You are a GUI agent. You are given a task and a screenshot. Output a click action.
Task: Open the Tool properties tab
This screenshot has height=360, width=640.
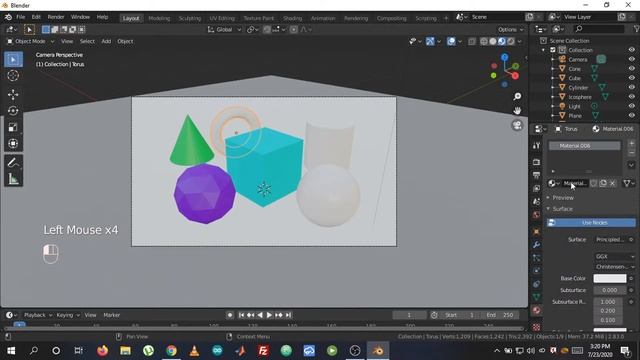coord(536,146)
